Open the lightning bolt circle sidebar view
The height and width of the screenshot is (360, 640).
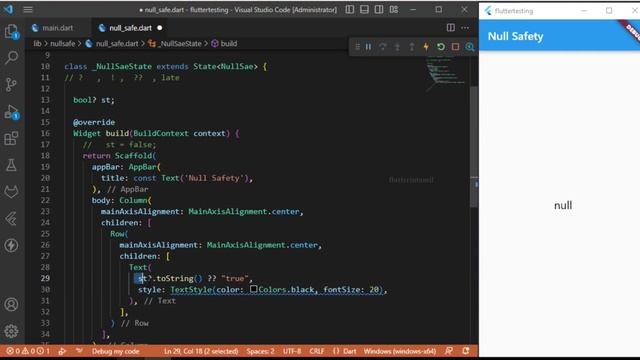click(11, 245)
